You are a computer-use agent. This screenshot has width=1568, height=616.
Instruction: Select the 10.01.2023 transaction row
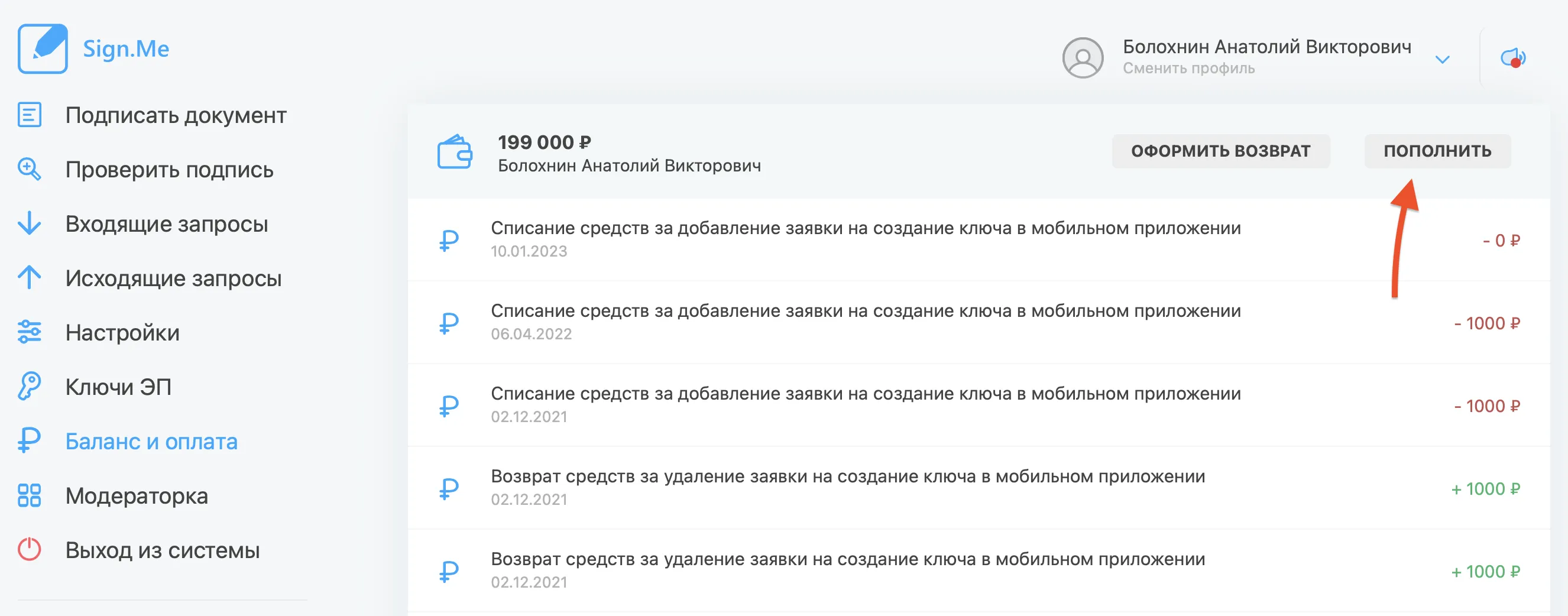tap(979, 240)
